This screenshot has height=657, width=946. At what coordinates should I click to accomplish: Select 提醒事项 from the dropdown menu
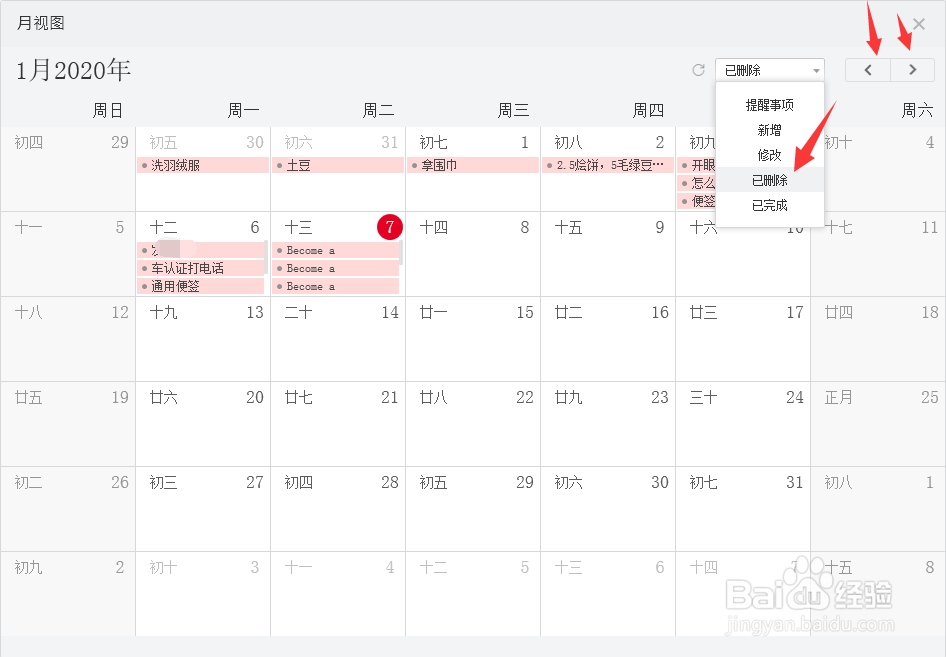[770, 103]
